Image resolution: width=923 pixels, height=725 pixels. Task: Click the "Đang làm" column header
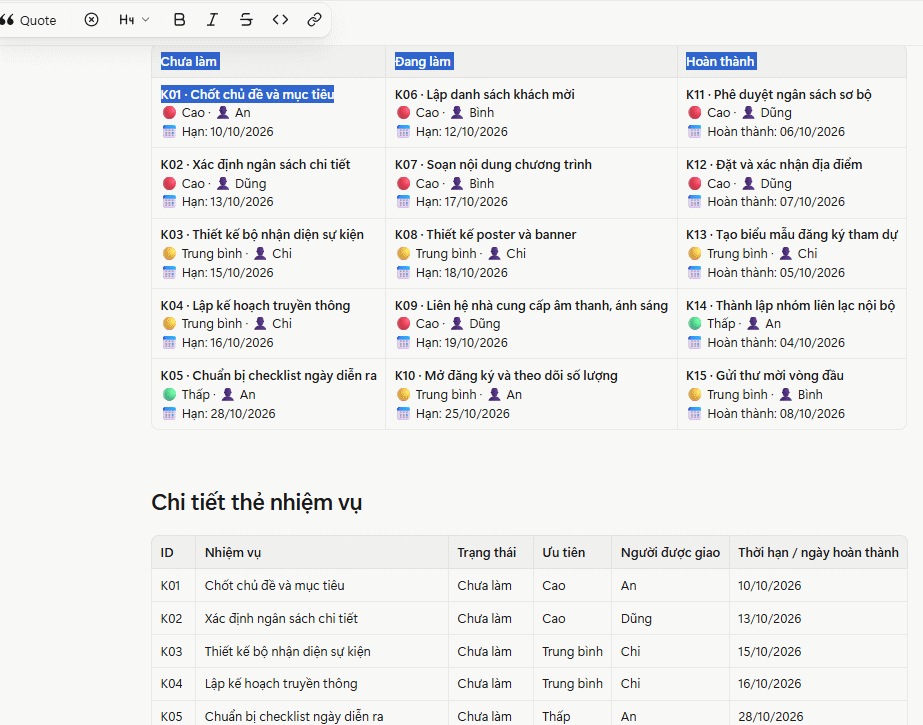click(x=423, y=61)
